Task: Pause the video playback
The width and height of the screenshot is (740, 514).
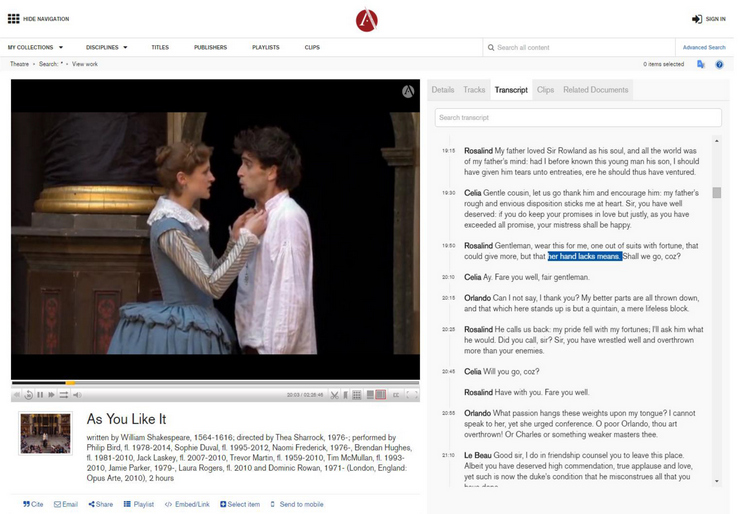Action: [40, 395]
